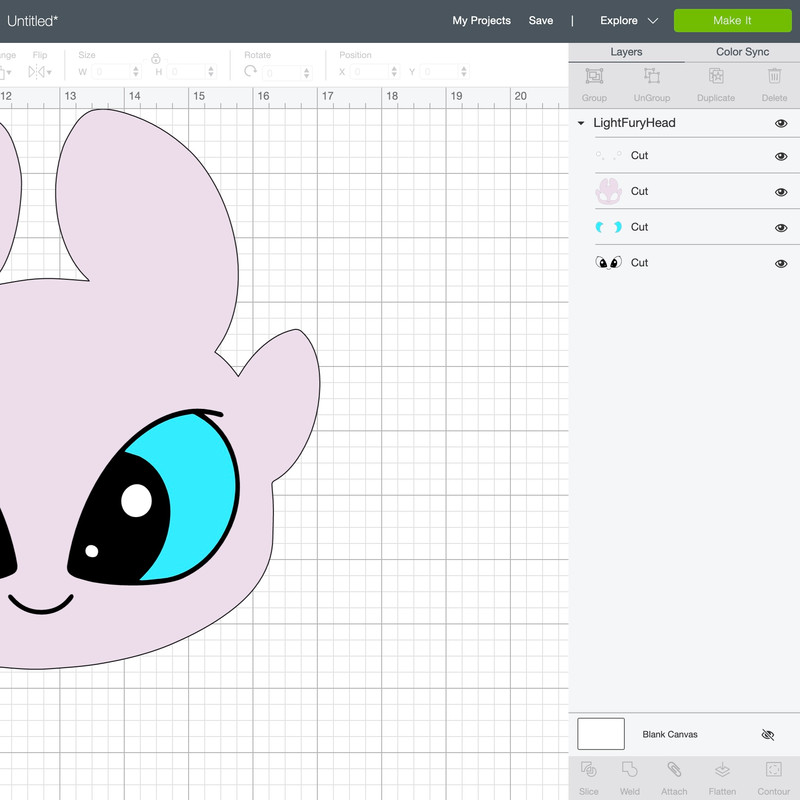Save the project
Screen dimensions: 800x800
point(542,20)
